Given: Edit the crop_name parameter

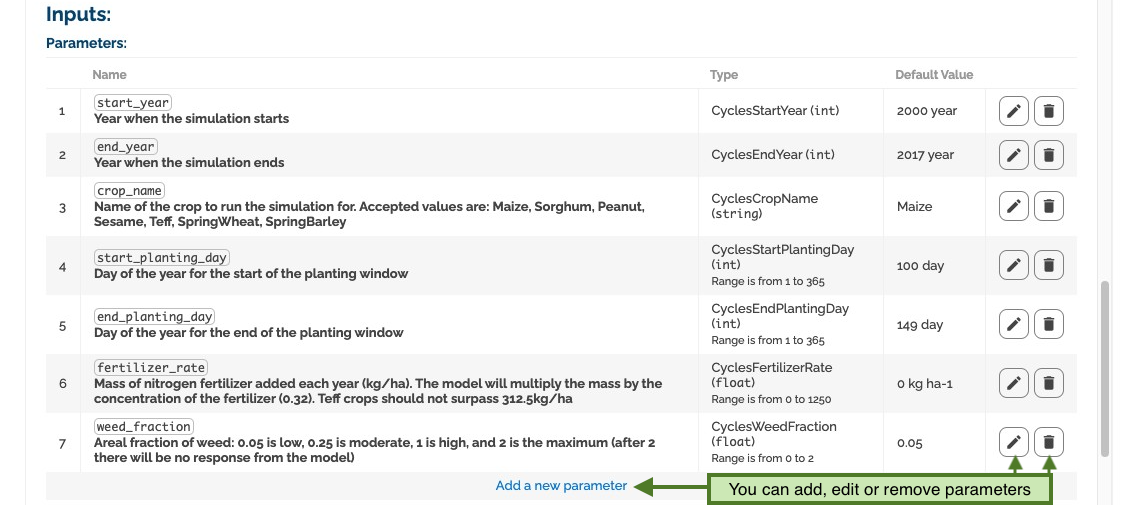Looking at the screenshot, I should tap(1014, 206).
